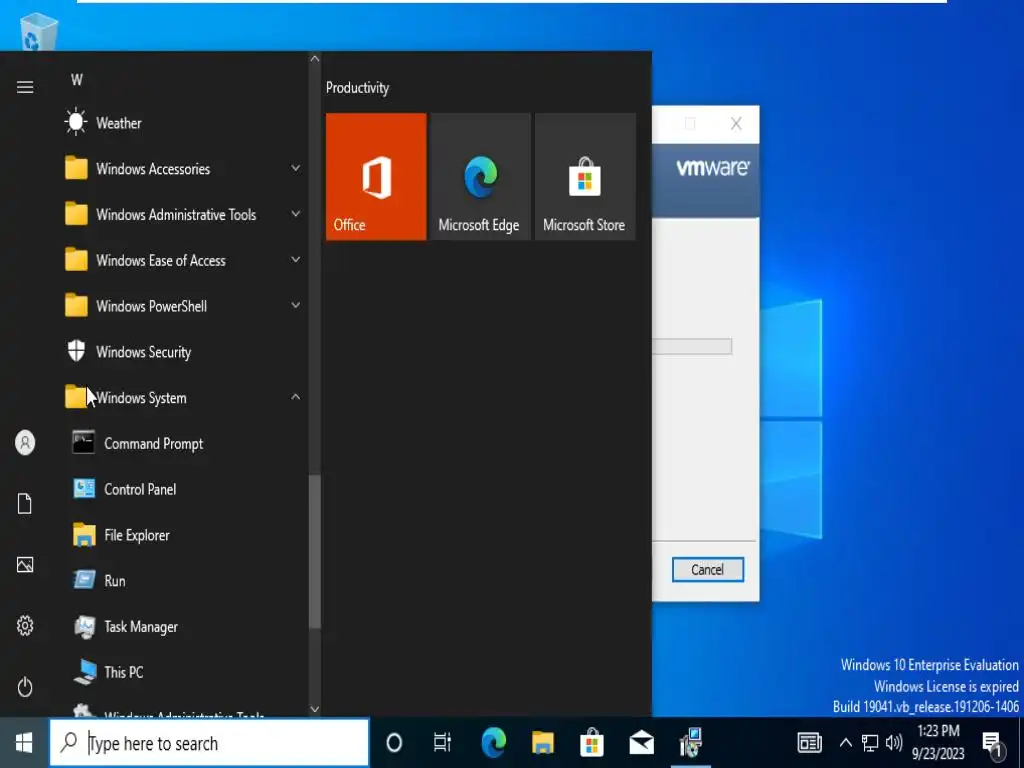Click the Office tile
Image resolution: width=1024 pixels, height=768 pixels.
coord(376,176)
